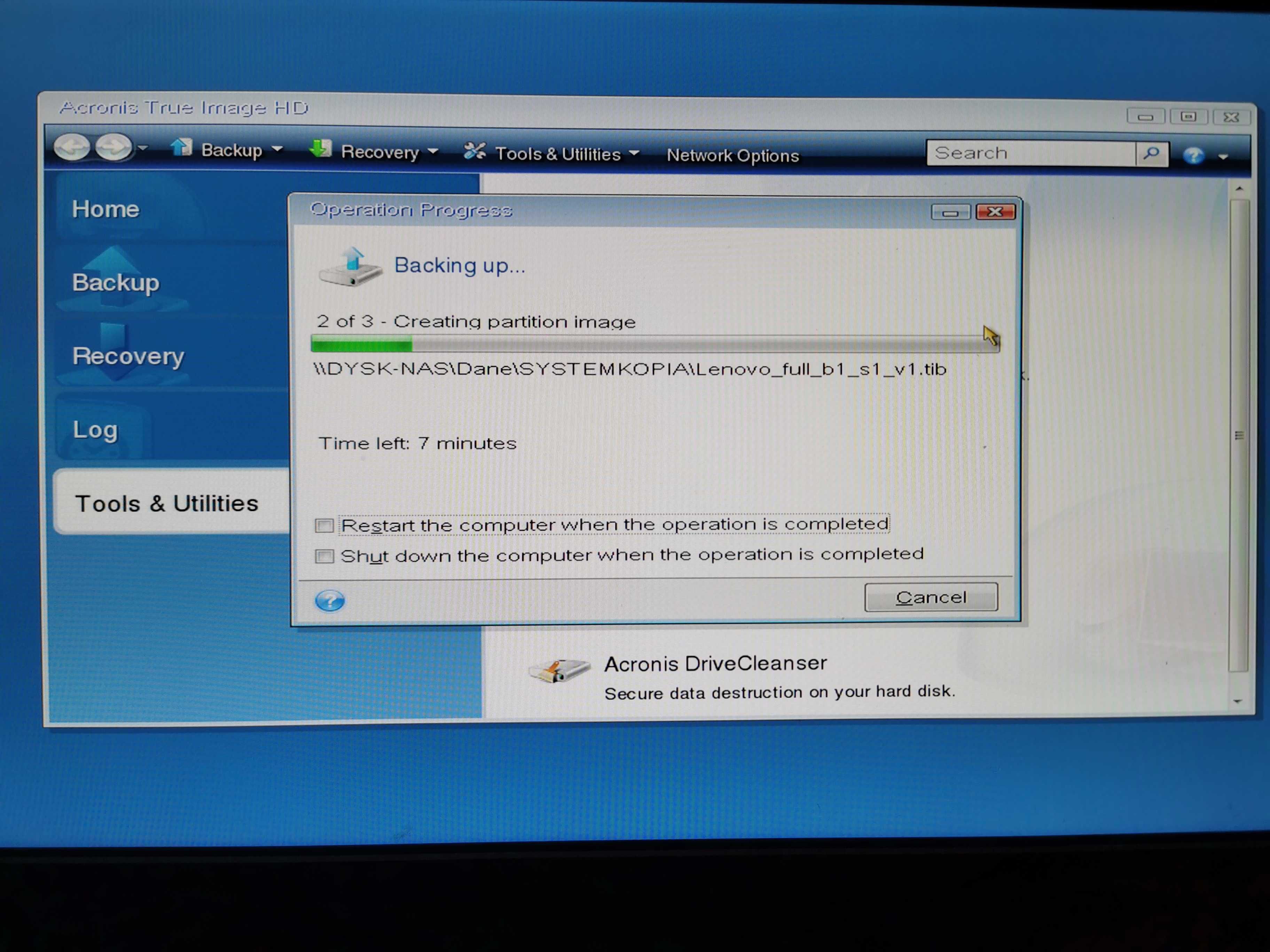Open Acronis DriveCleanser link
Viewport: 1270px width, 952px height.
tap(715, 664)
